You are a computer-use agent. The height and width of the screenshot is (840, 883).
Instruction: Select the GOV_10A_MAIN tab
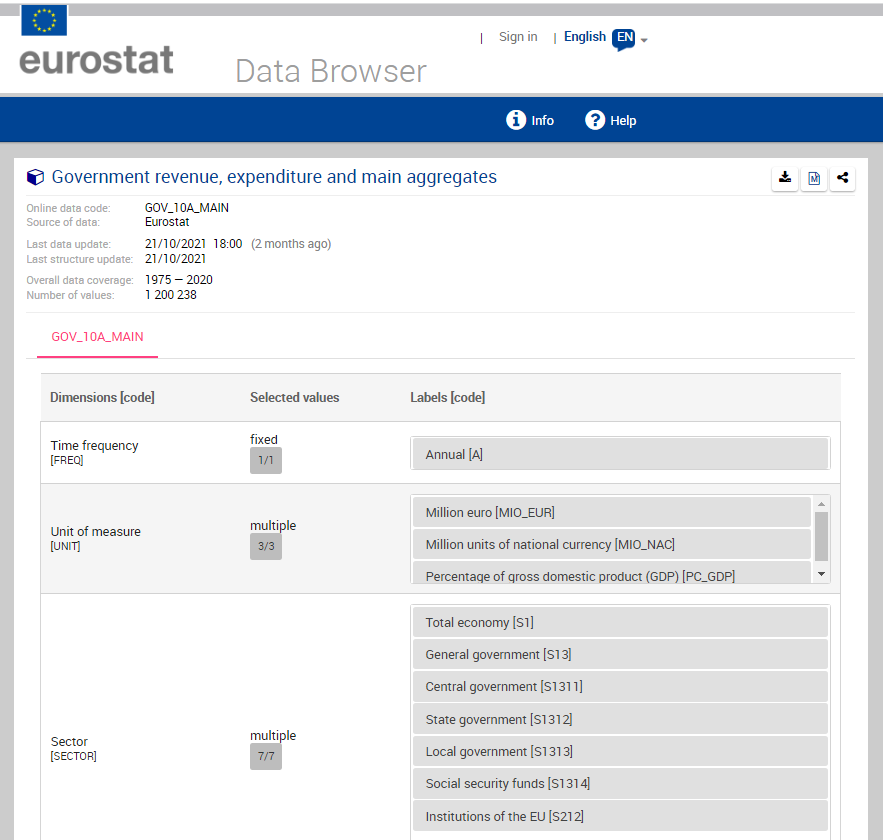click(97, 336)
